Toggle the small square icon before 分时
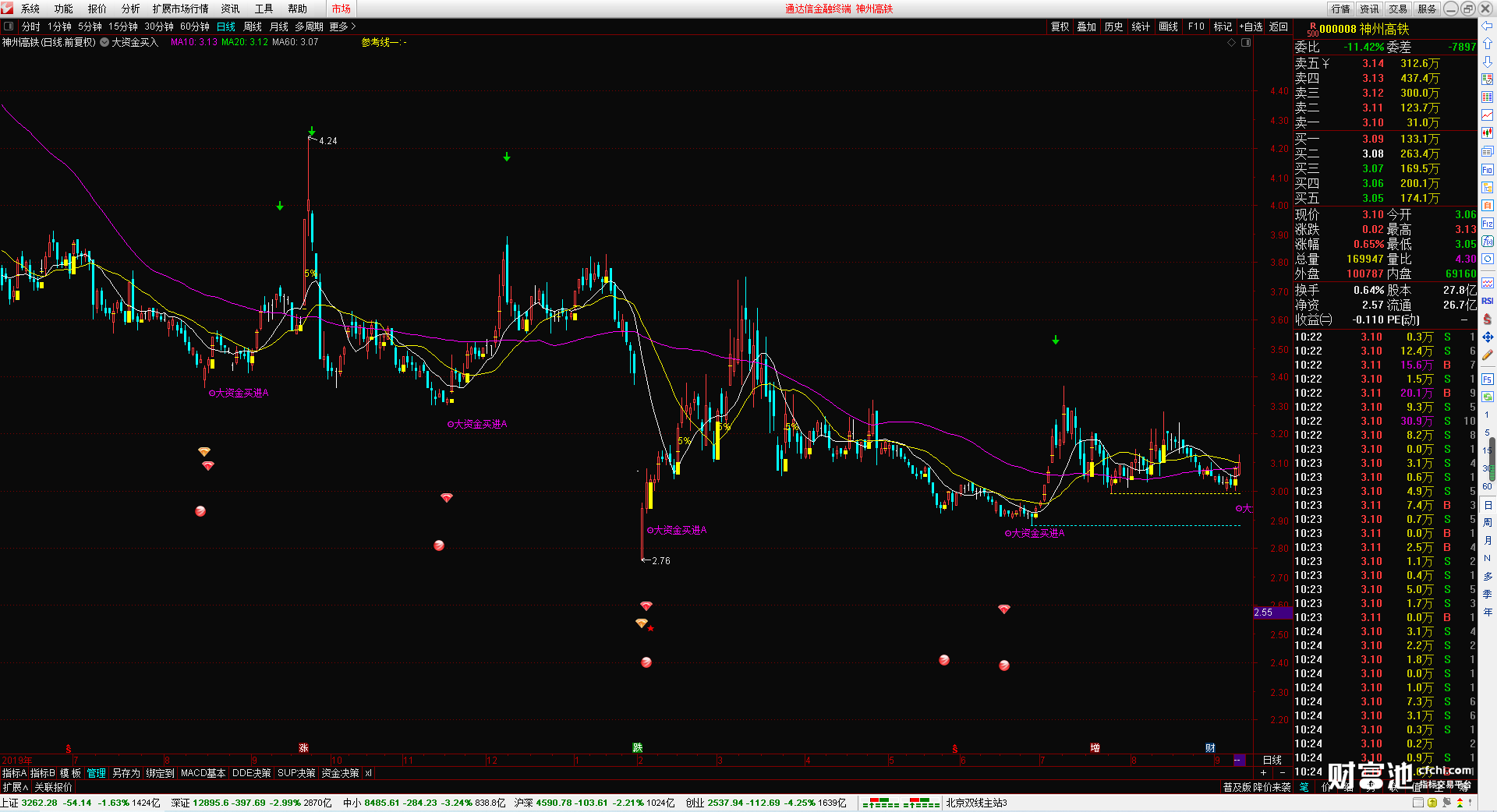The image size is (1497, 812). click(9, 26)
